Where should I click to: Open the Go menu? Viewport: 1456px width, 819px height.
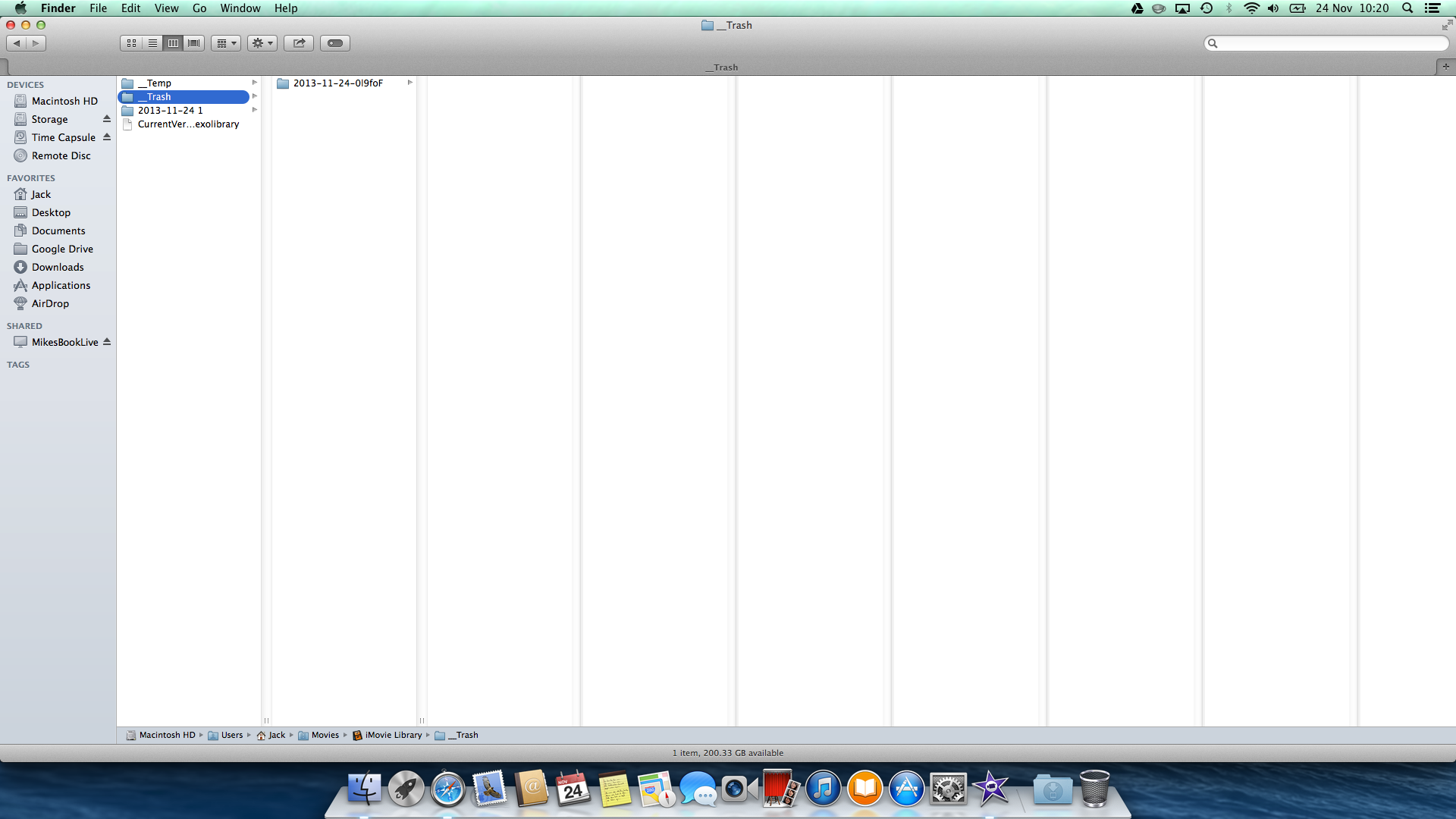(199, 8)
